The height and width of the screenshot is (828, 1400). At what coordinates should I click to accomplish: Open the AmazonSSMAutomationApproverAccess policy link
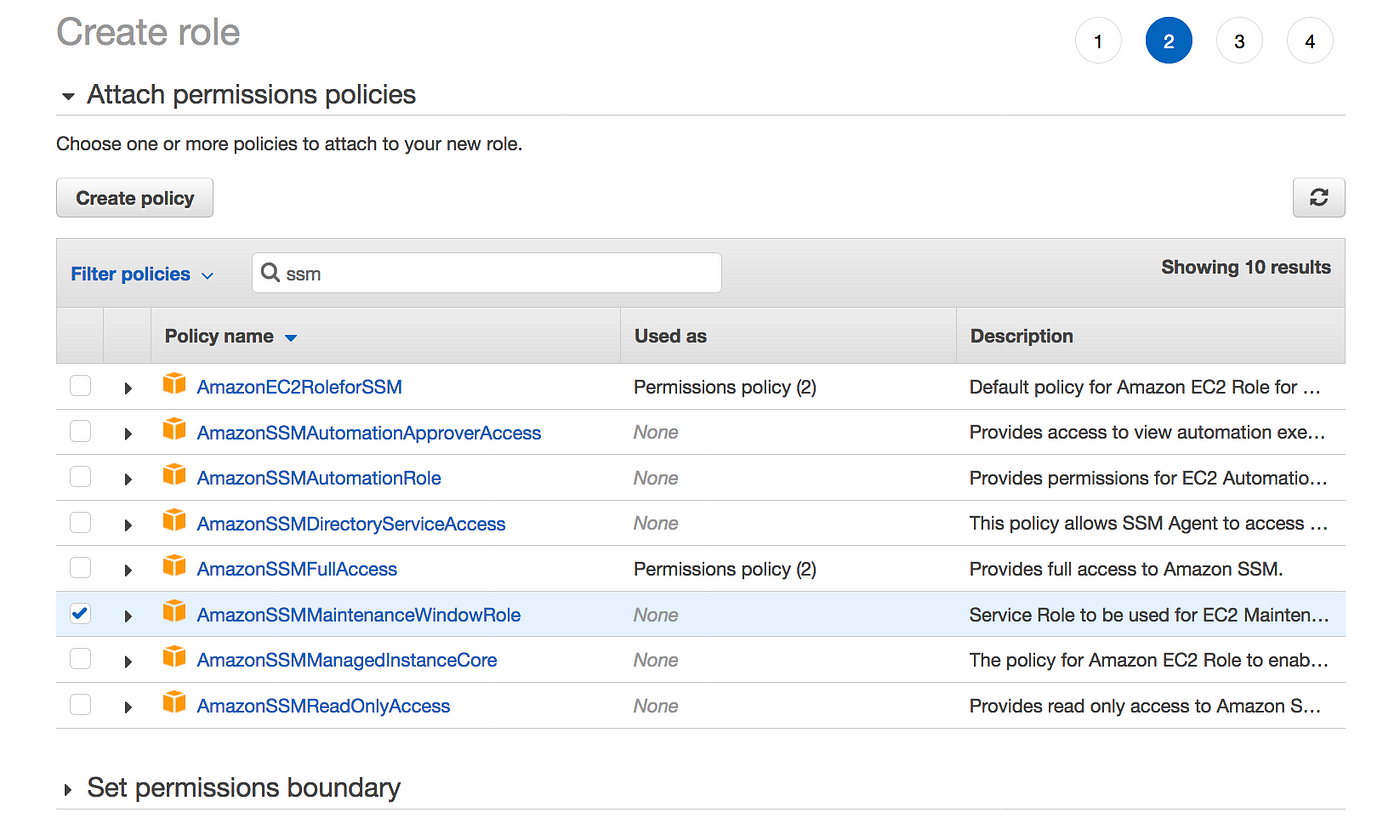coord(369,433)
